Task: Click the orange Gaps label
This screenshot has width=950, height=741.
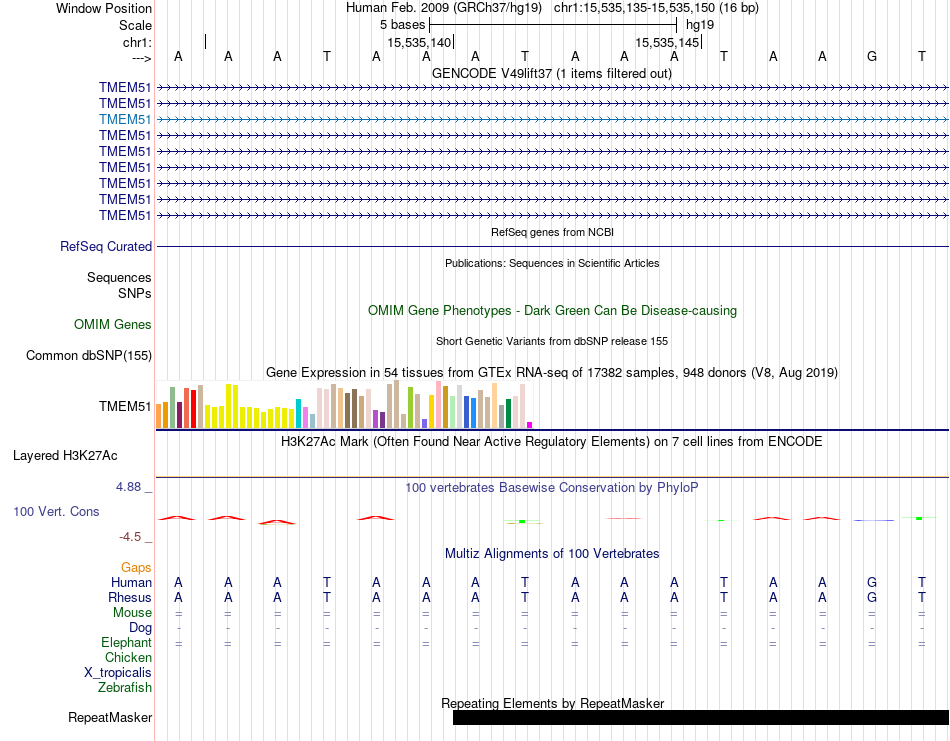Action: [136, 568]
